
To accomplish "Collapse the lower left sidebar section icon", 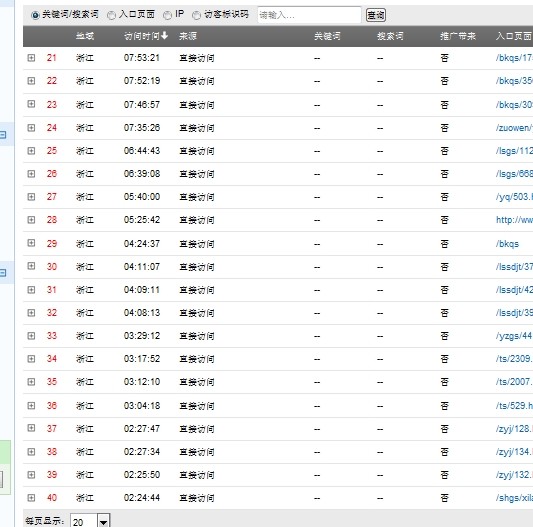I will [x=3, y=273].
